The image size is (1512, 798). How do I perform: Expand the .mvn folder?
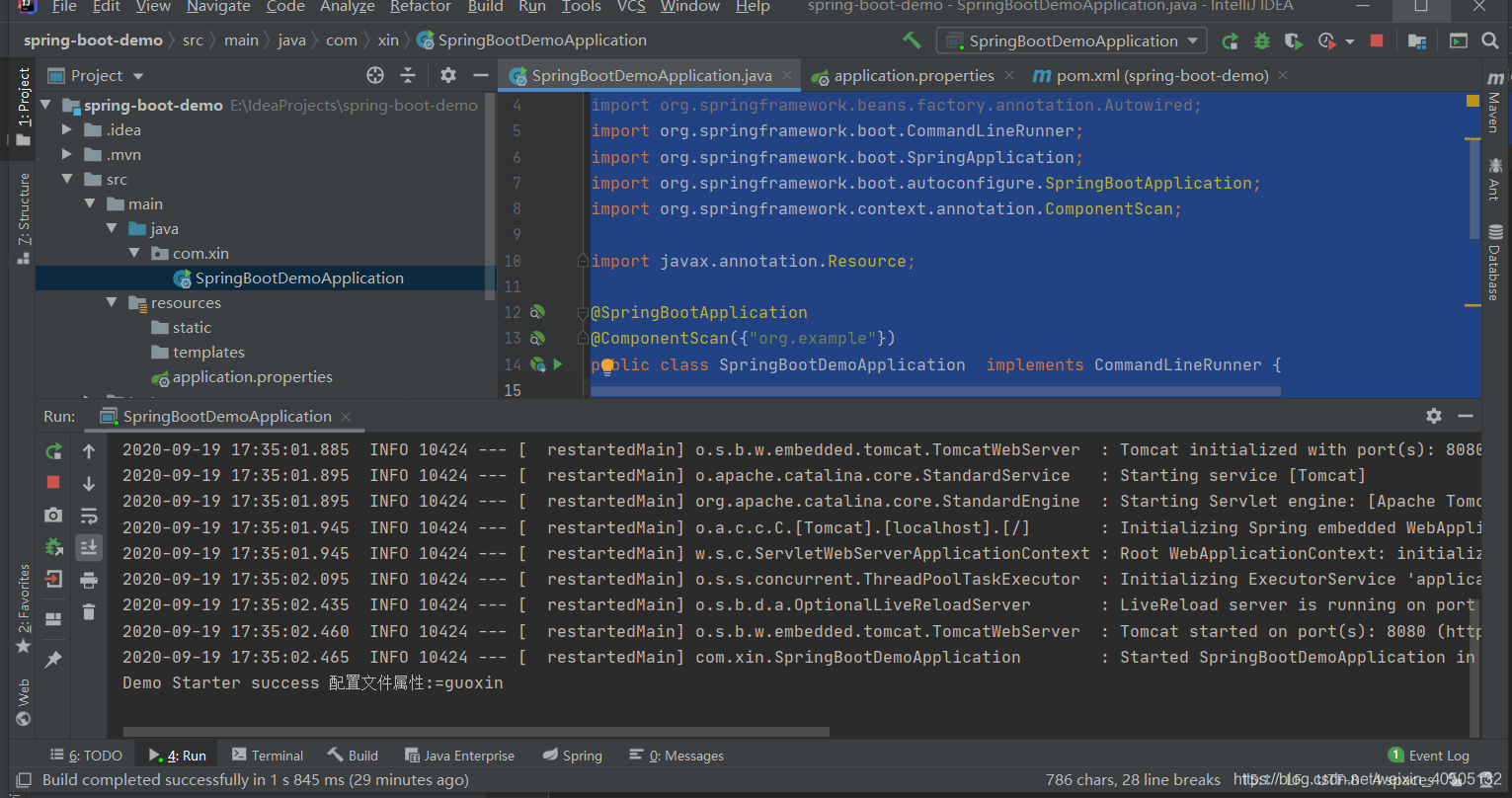(x=66, y=154)
